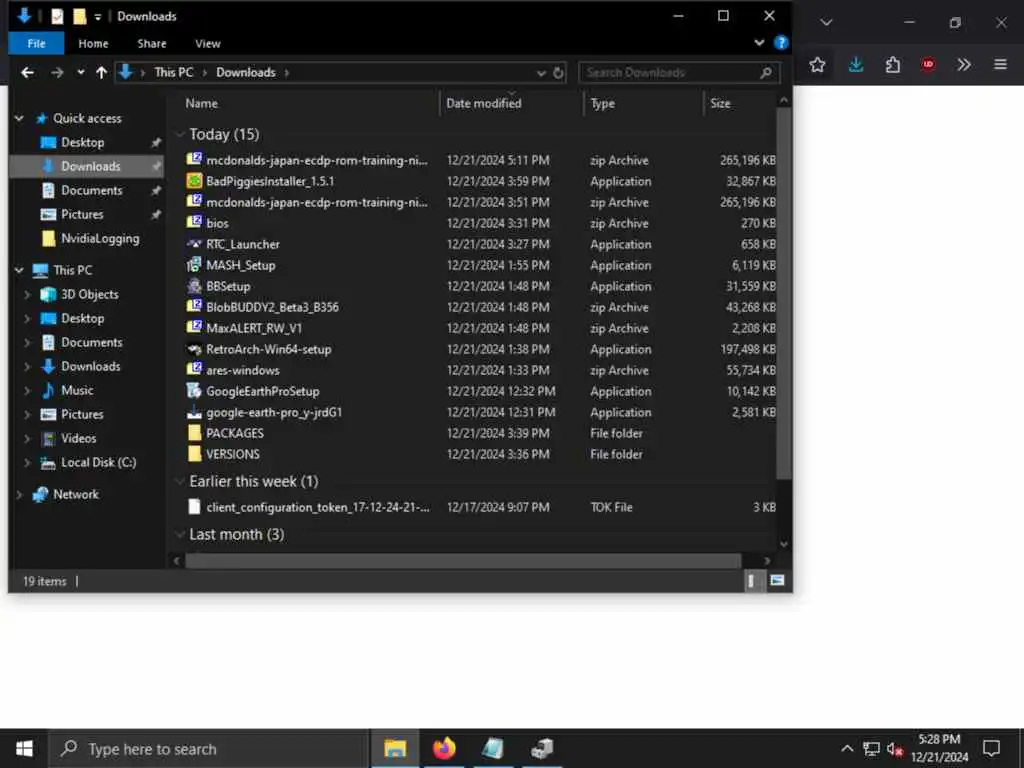
Task: Show more browser toolbar tools chevron
Action: [x=964, y=65]
